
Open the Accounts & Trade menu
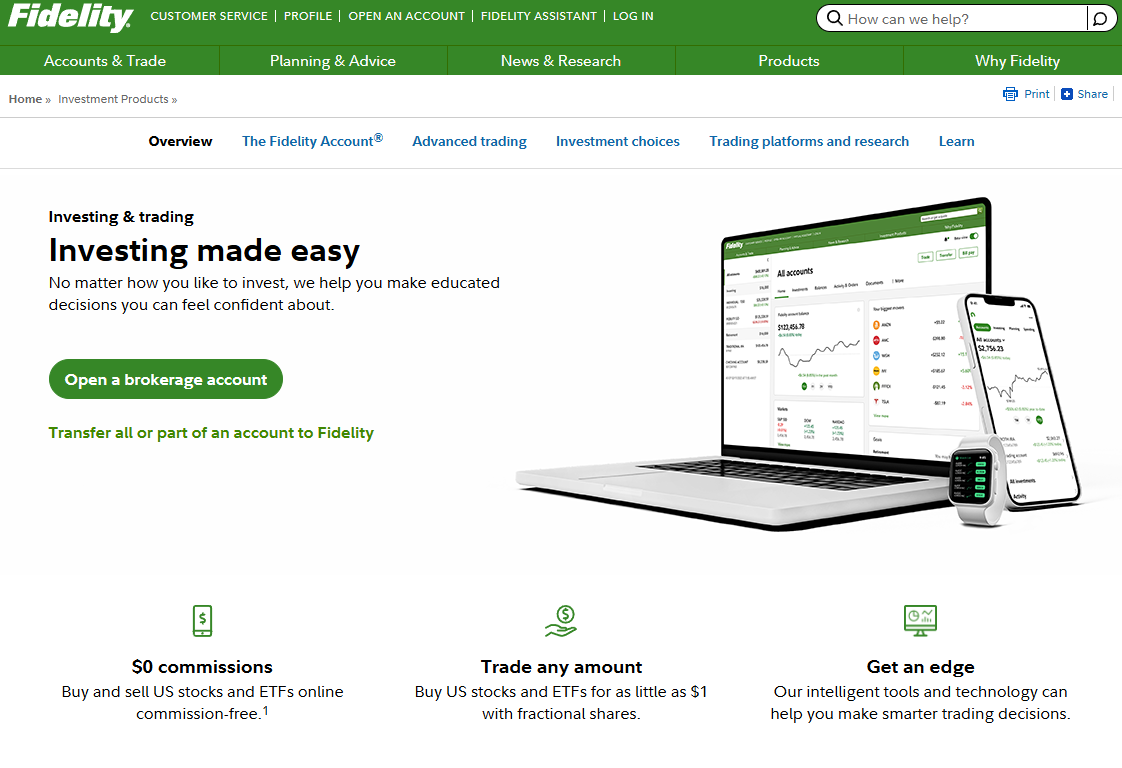tap(105, 61)
